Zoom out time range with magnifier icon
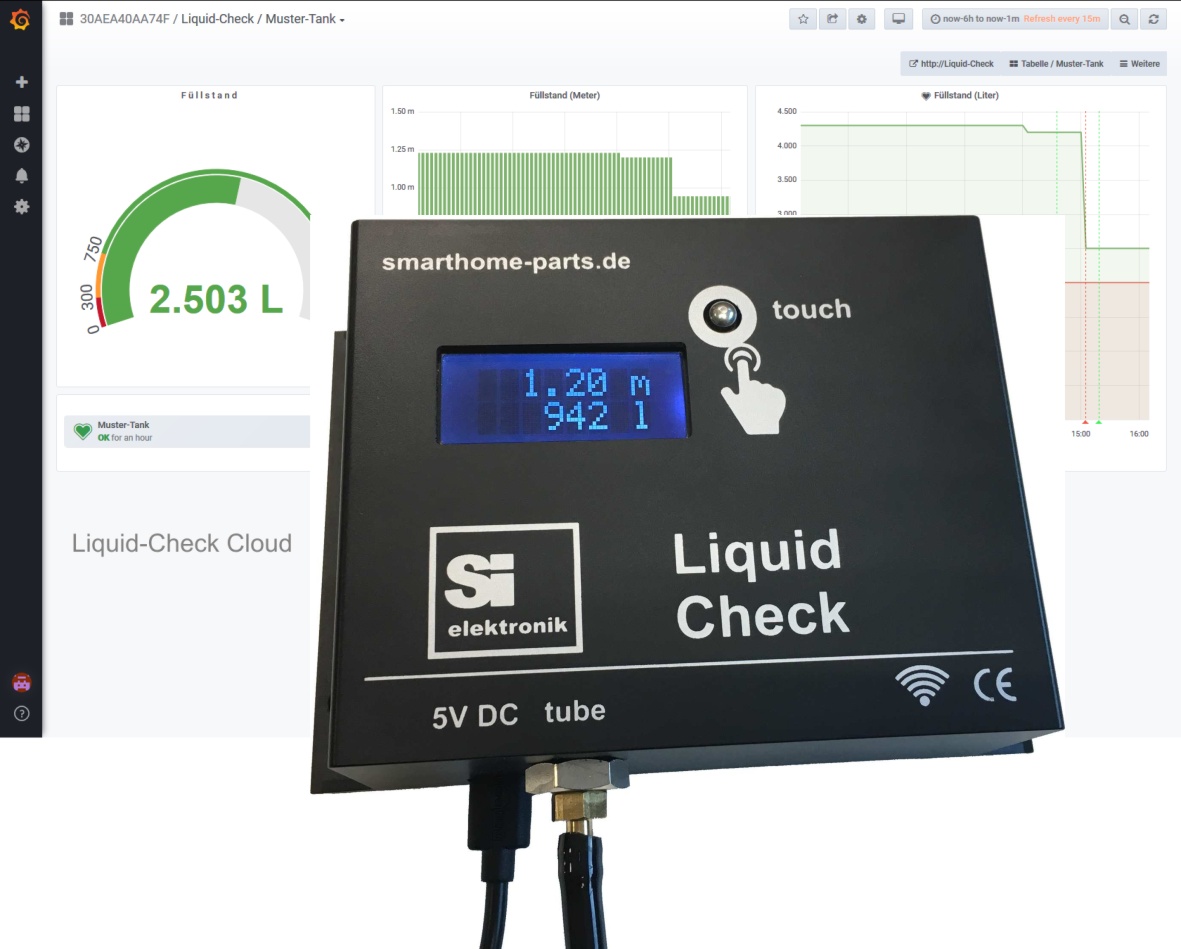Image resolution: width=1181 pixels, height=949 pixels. 1125,19
